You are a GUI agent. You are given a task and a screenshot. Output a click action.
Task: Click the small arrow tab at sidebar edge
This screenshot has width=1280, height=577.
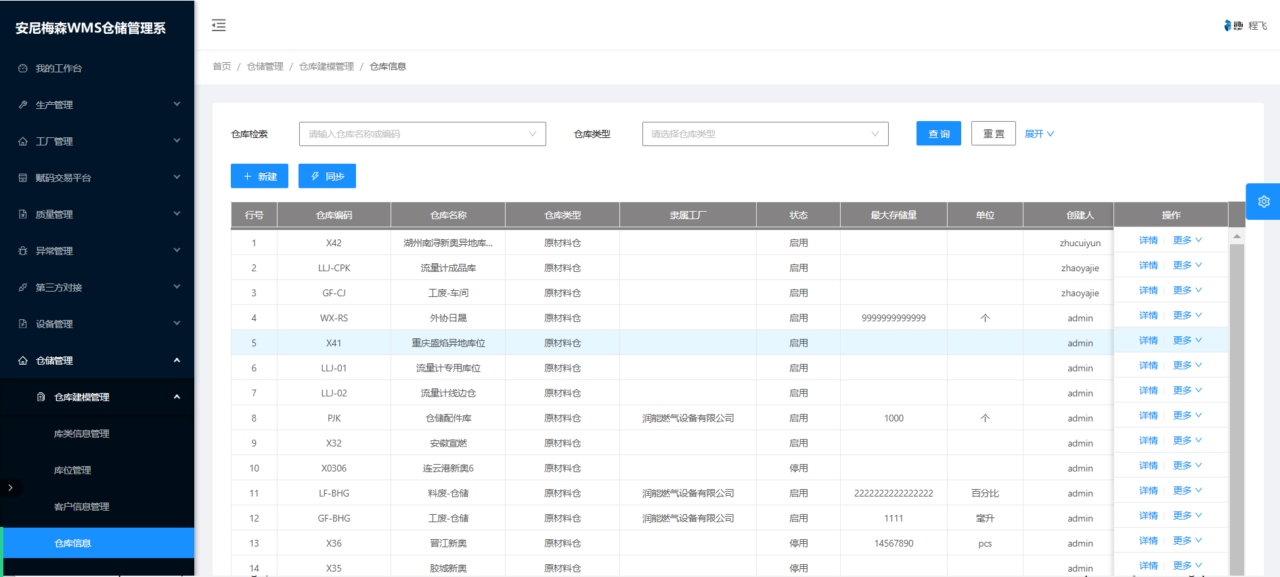(10, 487)
